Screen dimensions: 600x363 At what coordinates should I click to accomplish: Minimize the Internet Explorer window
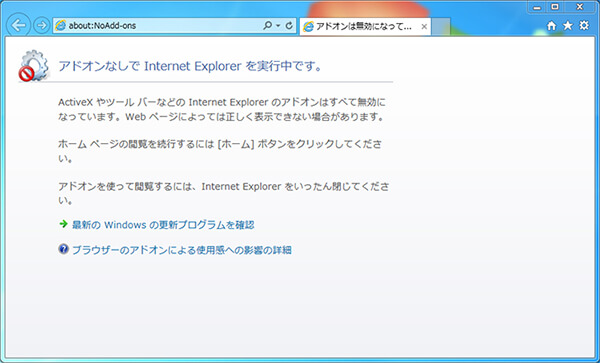[x=537, y=7]
